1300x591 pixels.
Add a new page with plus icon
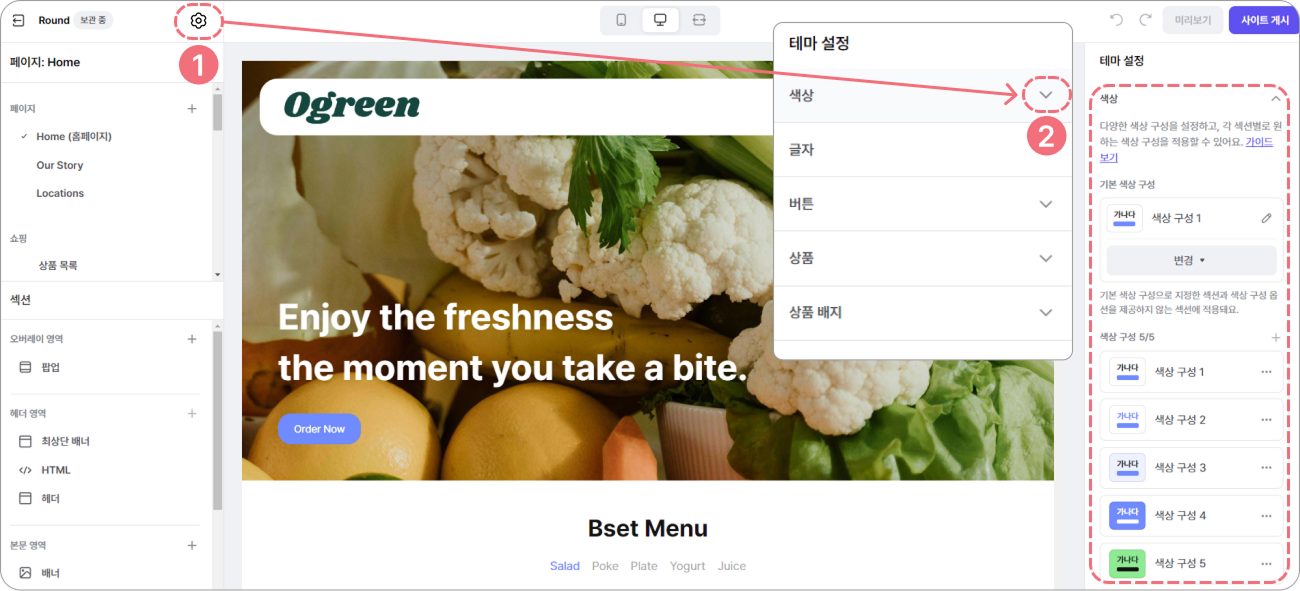coord(192,108)
